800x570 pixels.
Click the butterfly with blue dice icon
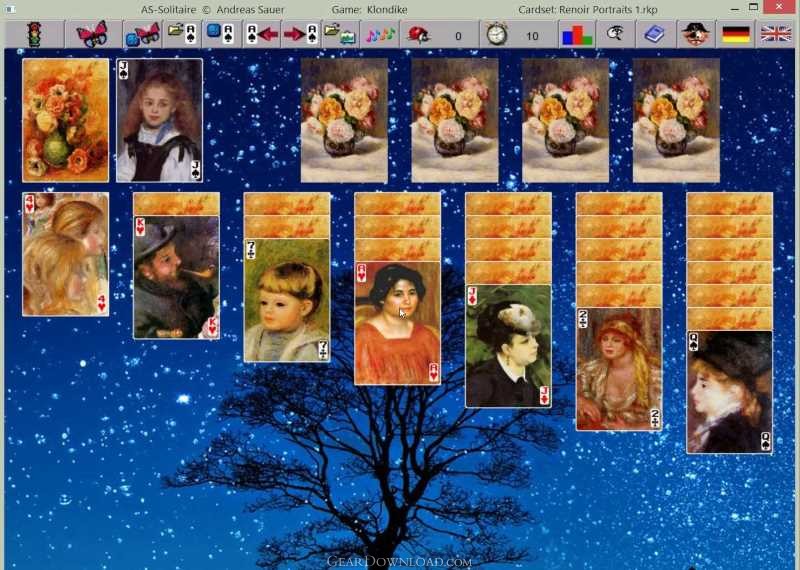tap(143, 35)
